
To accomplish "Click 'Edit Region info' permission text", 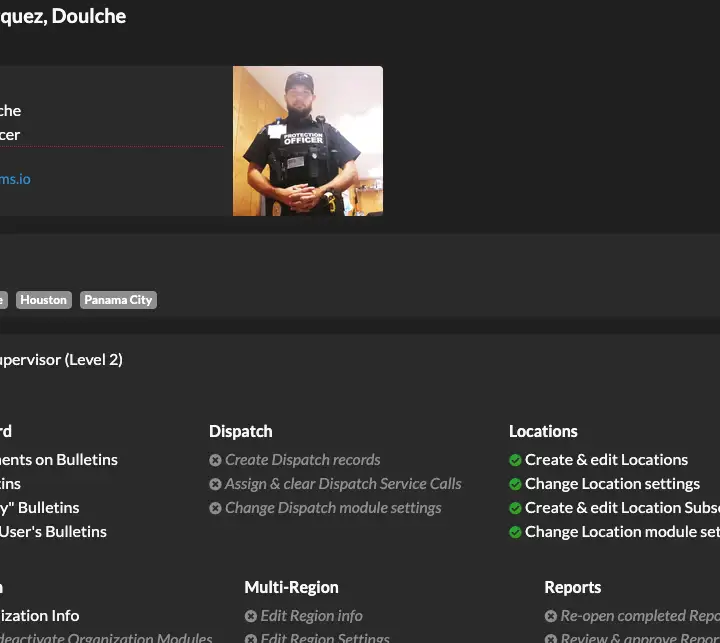I will [311, 616].
